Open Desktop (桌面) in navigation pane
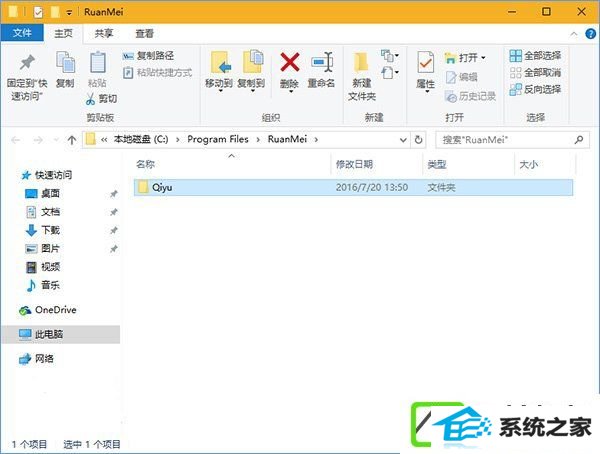 pos(42,193)
